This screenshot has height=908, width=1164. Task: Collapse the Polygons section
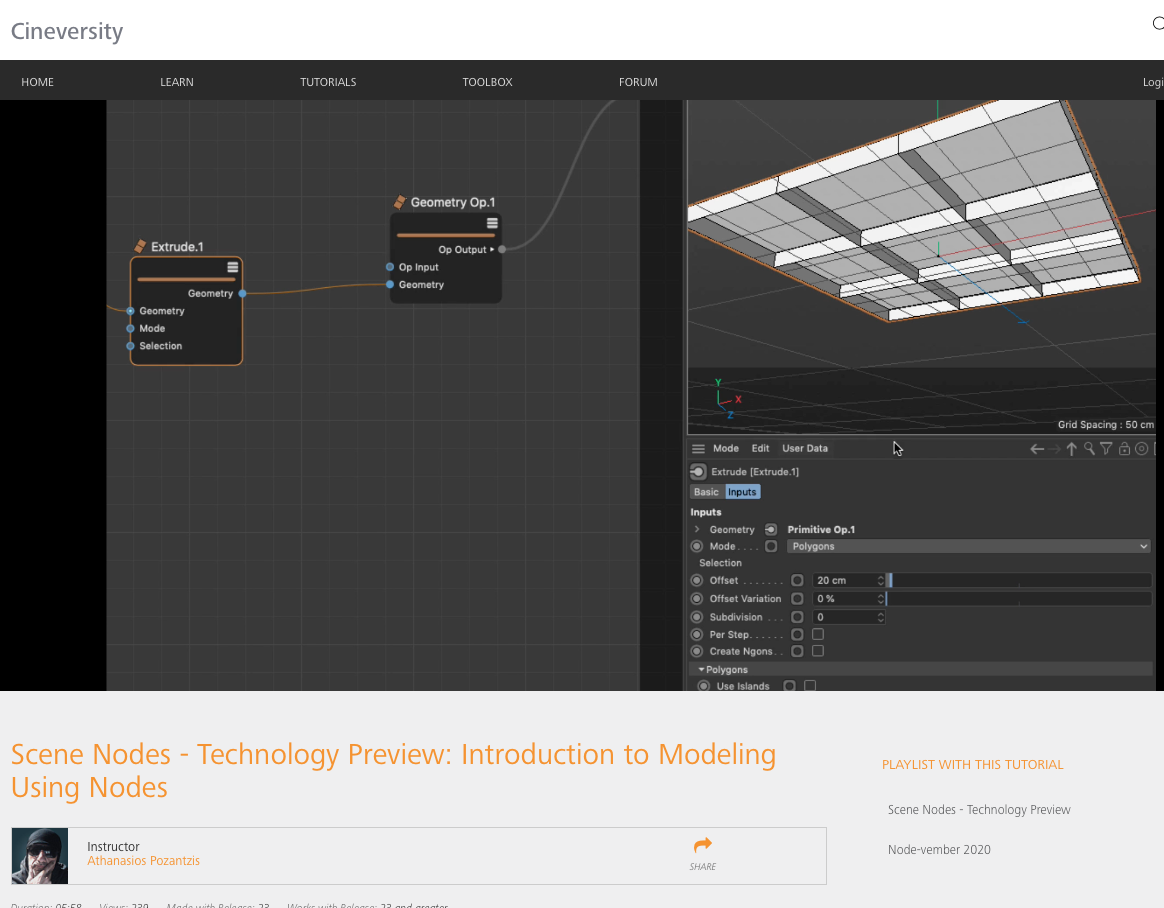(702, 670)
